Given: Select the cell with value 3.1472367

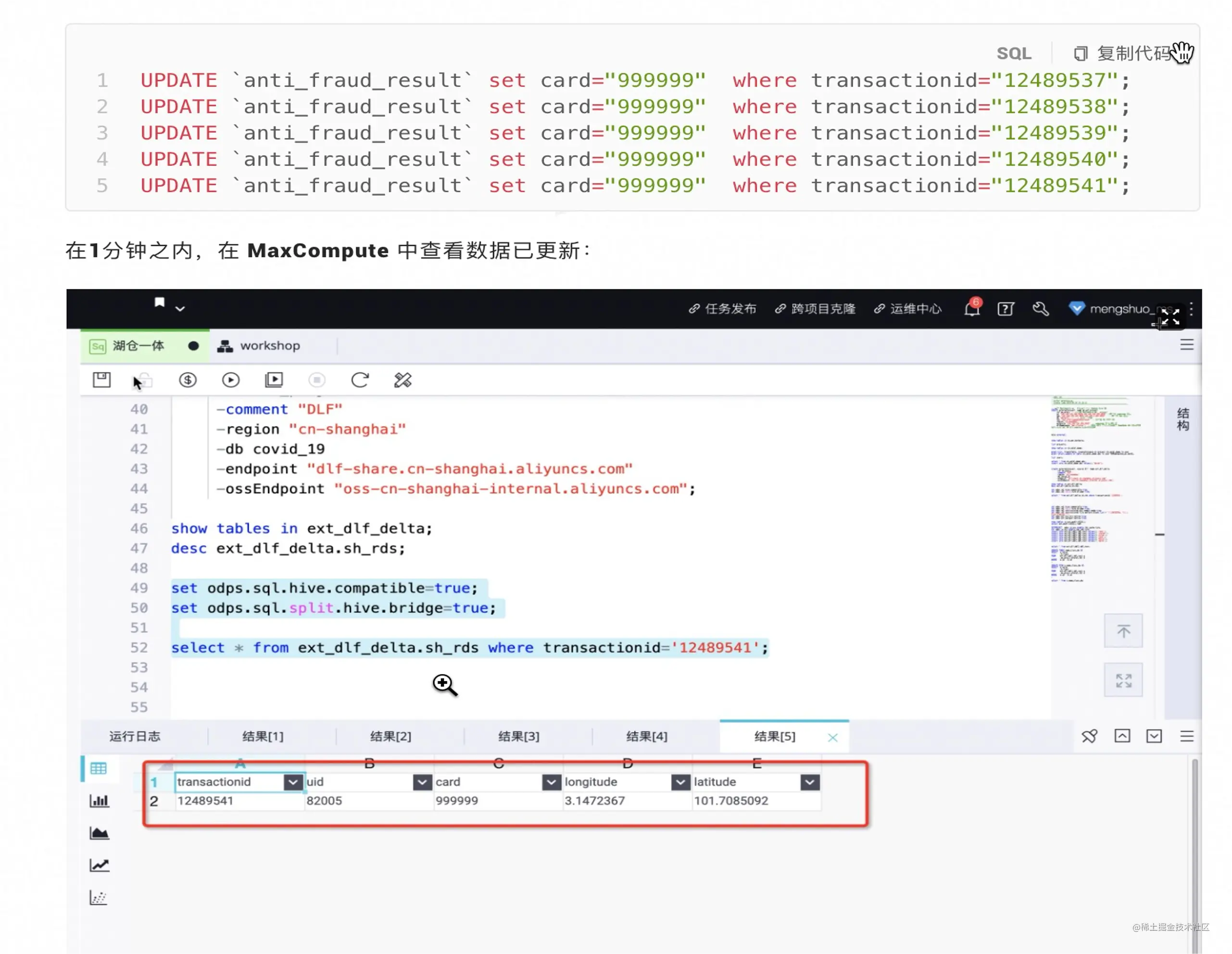Looking at the screenshot, I should [x=627, y=801].
